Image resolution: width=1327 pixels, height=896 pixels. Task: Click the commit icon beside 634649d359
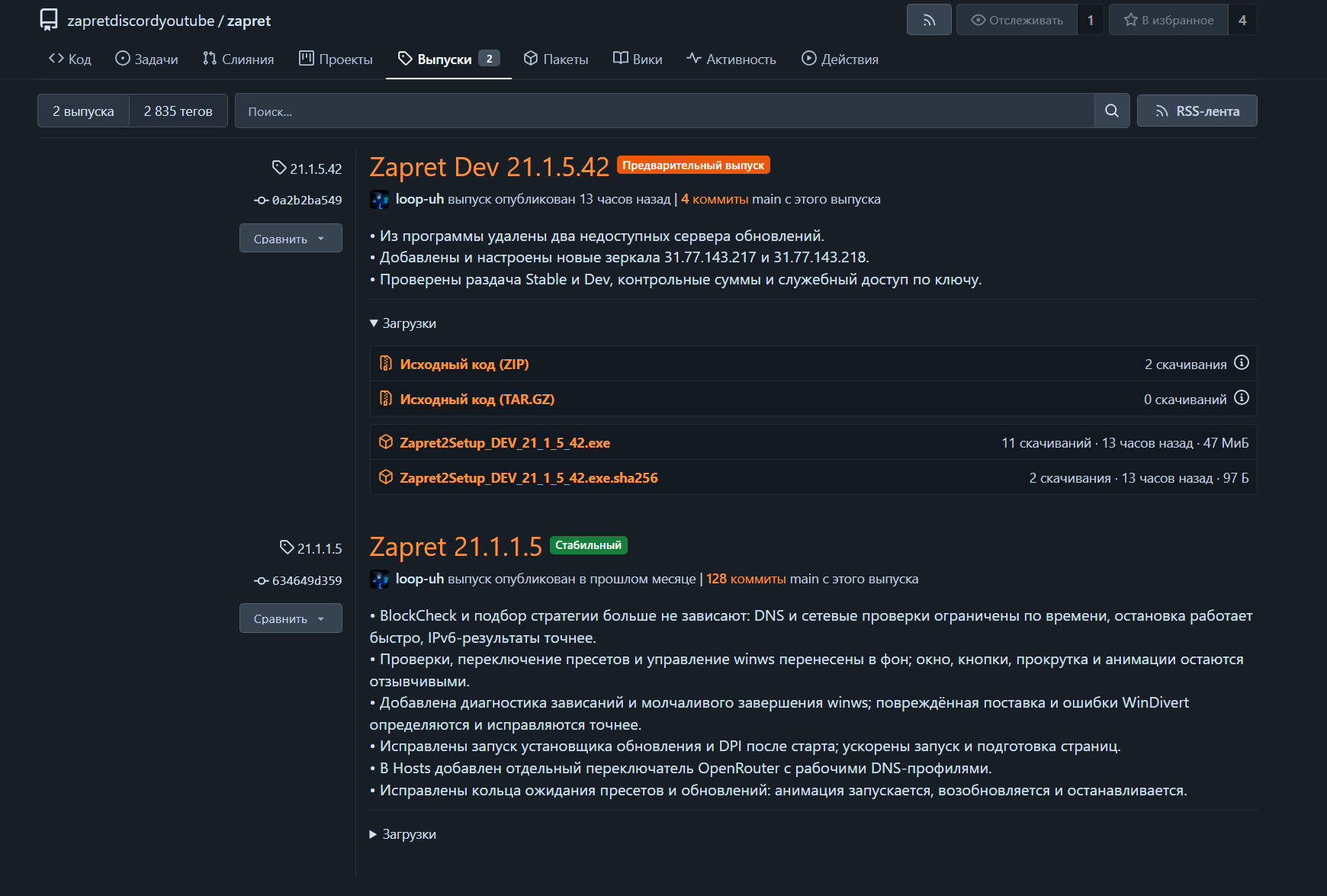[x=262, y=581]
